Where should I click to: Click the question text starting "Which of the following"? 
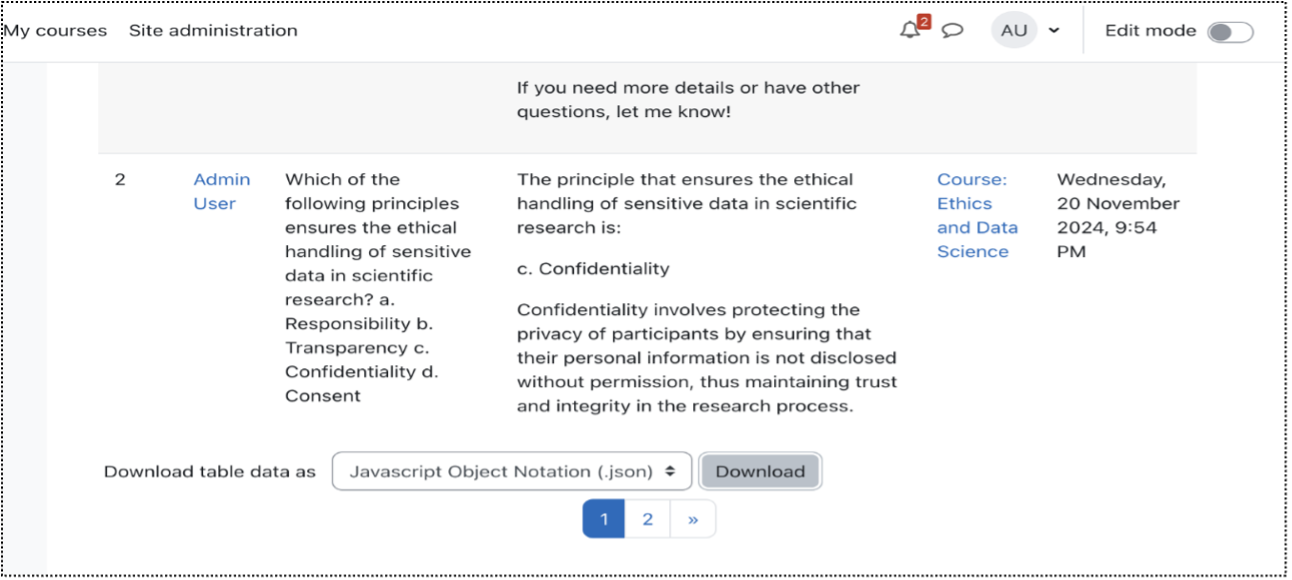pyautogui.click(x=377, y=287)
